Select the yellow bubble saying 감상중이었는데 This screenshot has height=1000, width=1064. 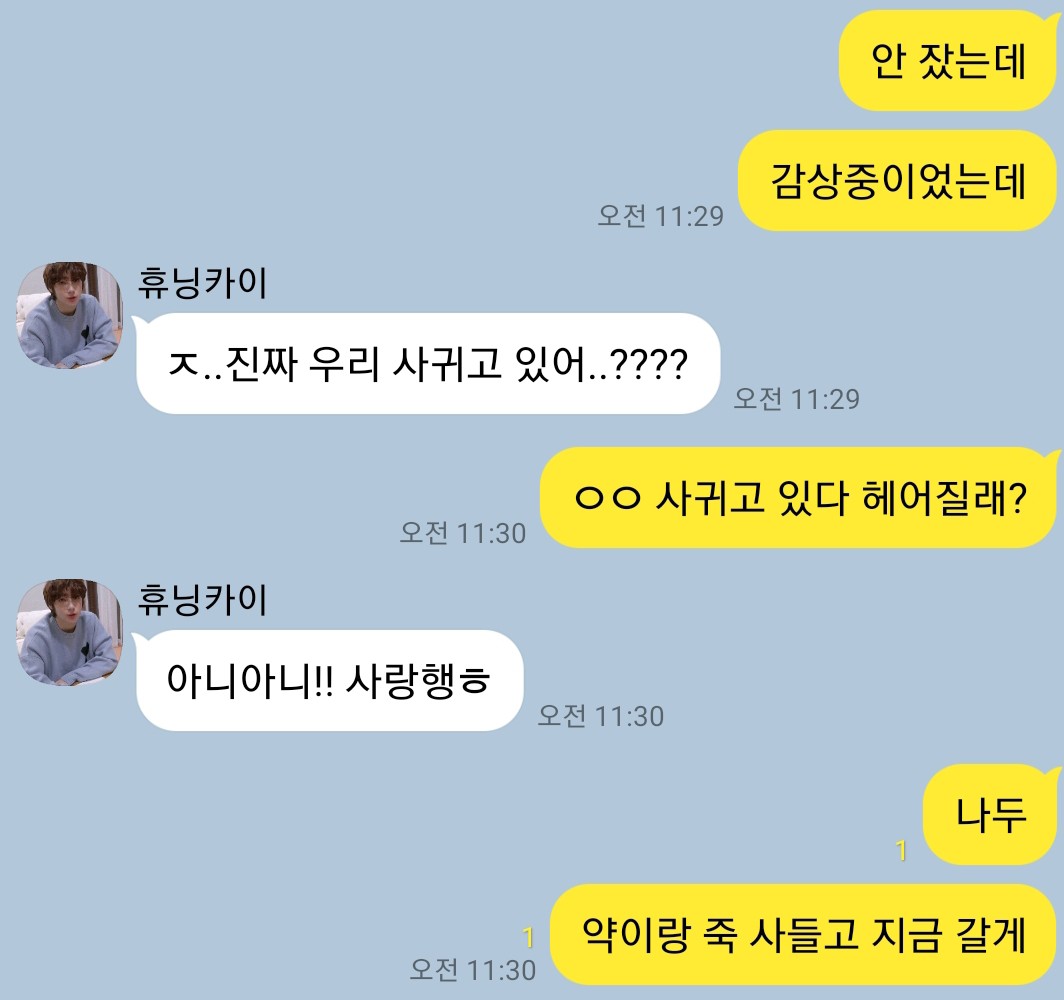pyautogui.click(x=897, y=181)
